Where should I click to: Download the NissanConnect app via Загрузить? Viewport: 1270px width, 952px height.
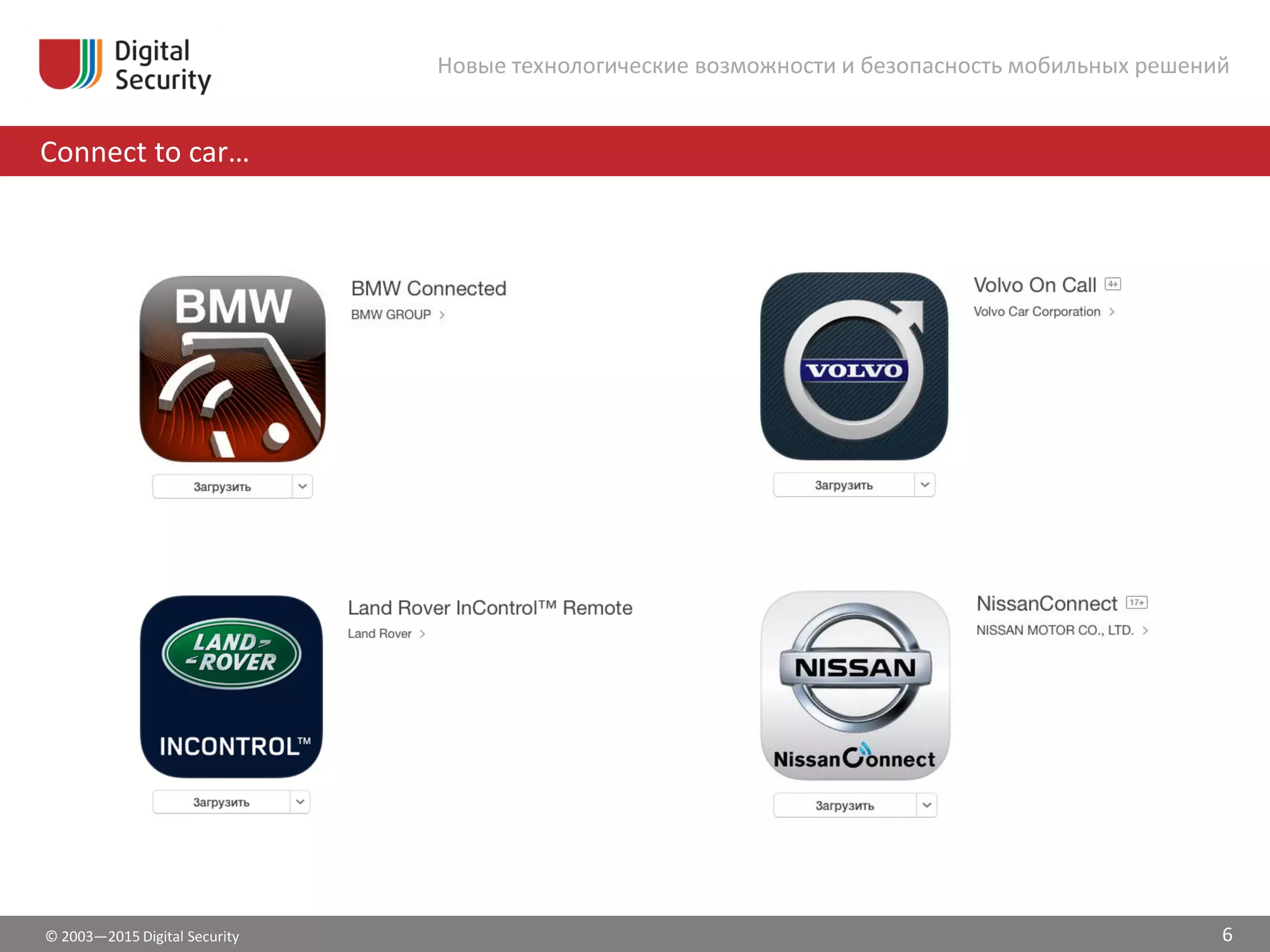pyautogui.click(x=845, y=806)
